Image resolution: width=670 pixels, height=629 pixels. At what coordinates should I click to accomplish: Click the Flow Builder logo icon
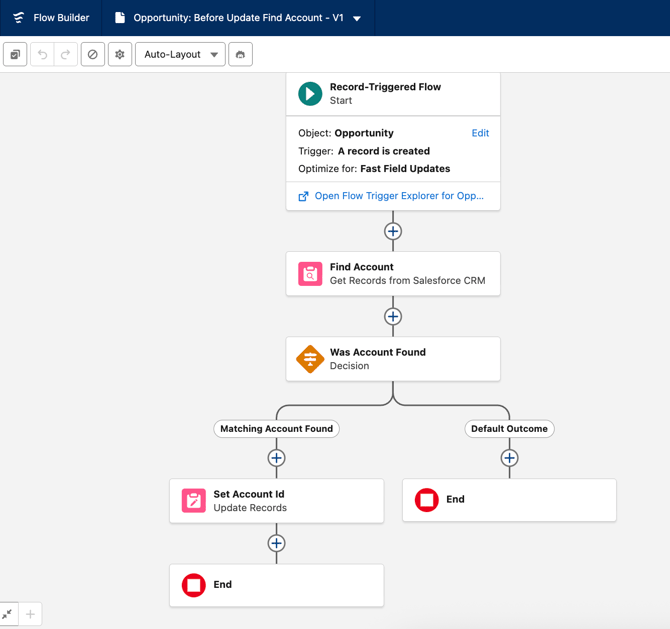[x=18, y=18]
